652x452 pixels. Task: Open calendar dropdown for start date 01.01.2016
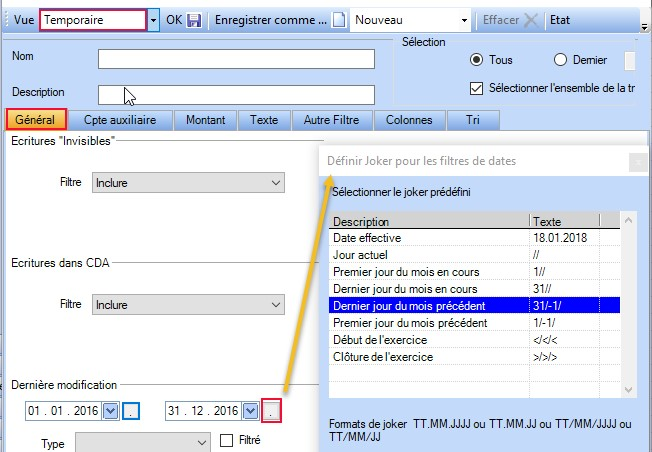[111, 411]
